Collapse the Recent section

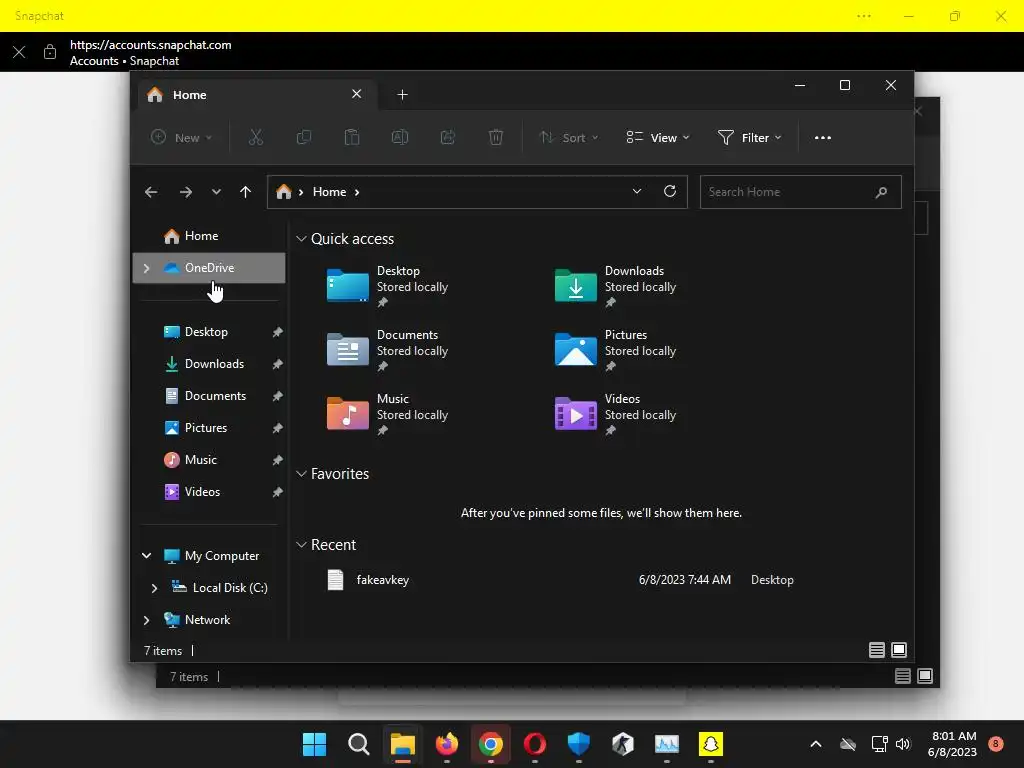(x=301, y=545)
